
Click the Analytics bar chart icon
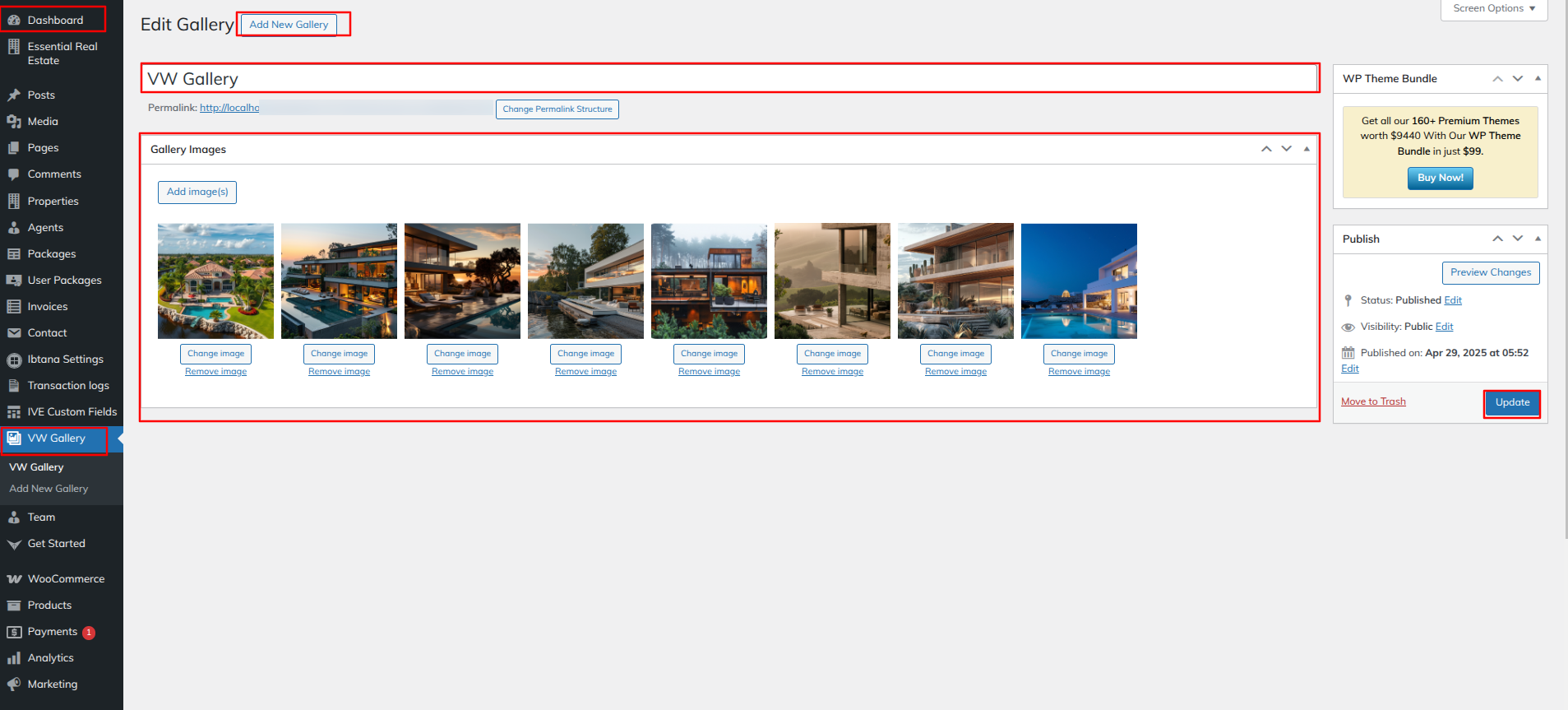tap(14, 658)
